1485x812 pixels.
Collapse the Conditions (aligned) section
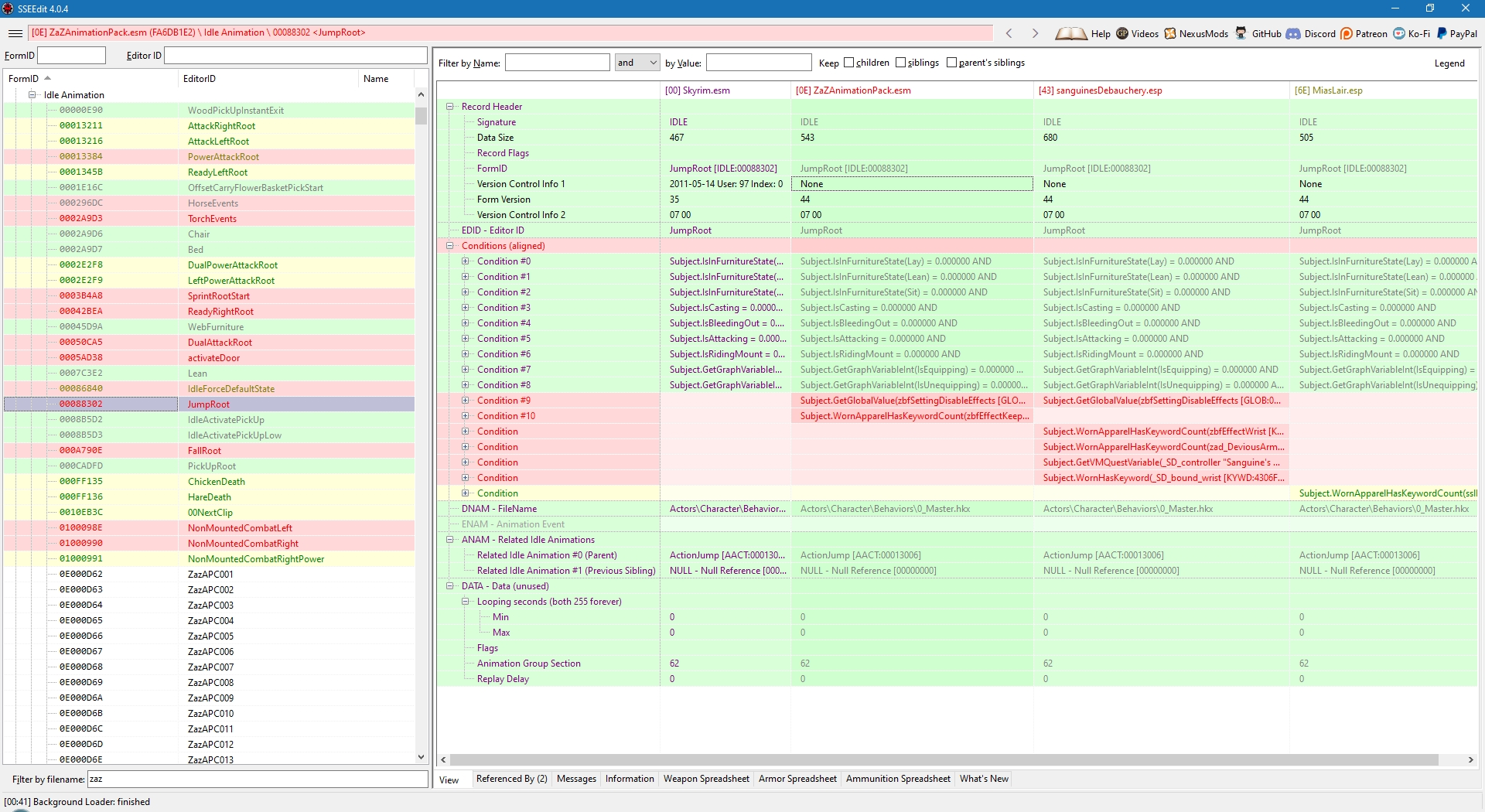449,246
